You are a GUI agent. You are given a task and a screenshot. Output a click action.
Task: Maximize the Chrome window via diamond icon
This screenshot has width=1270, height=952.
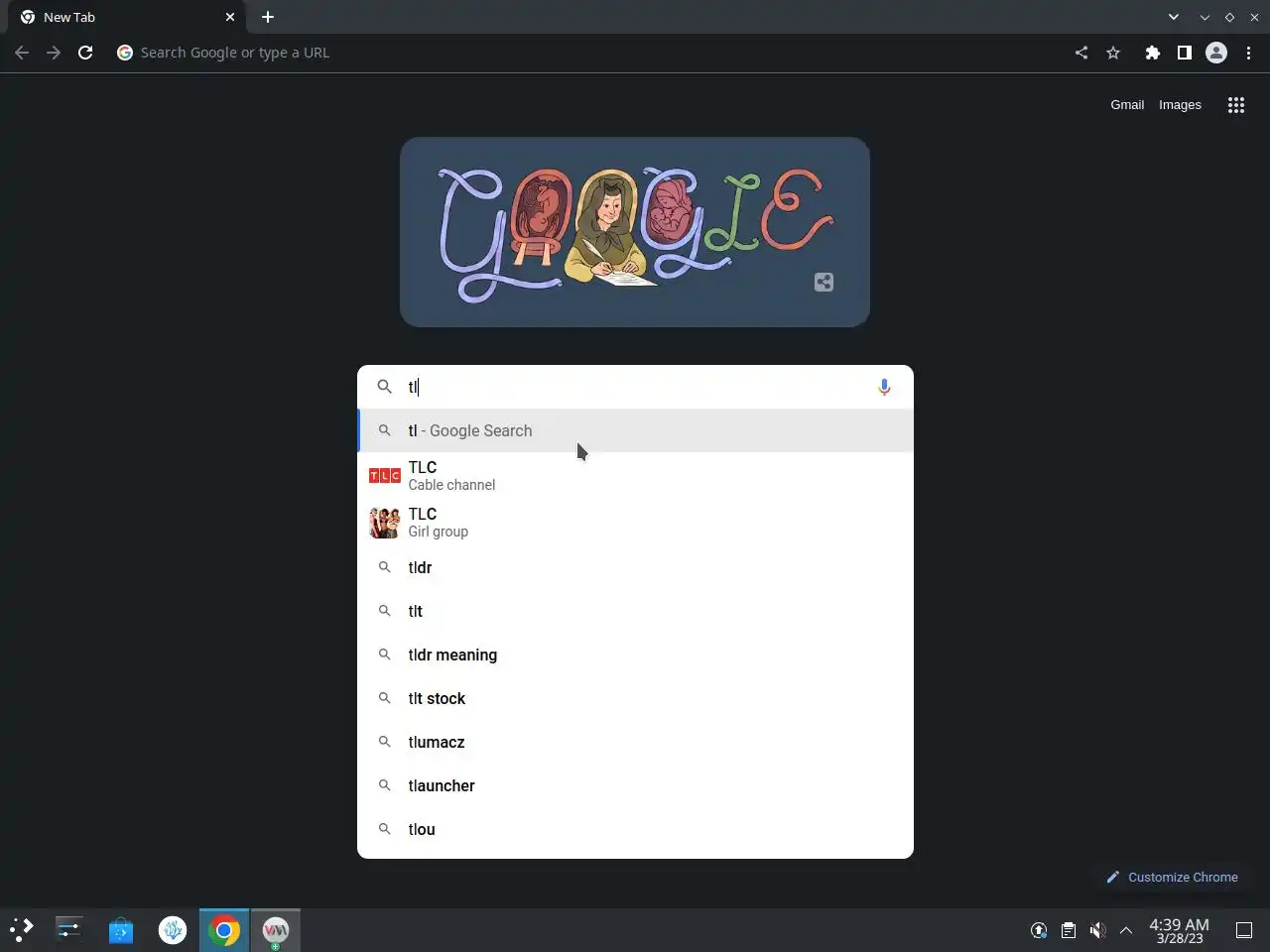(1229, 17)
